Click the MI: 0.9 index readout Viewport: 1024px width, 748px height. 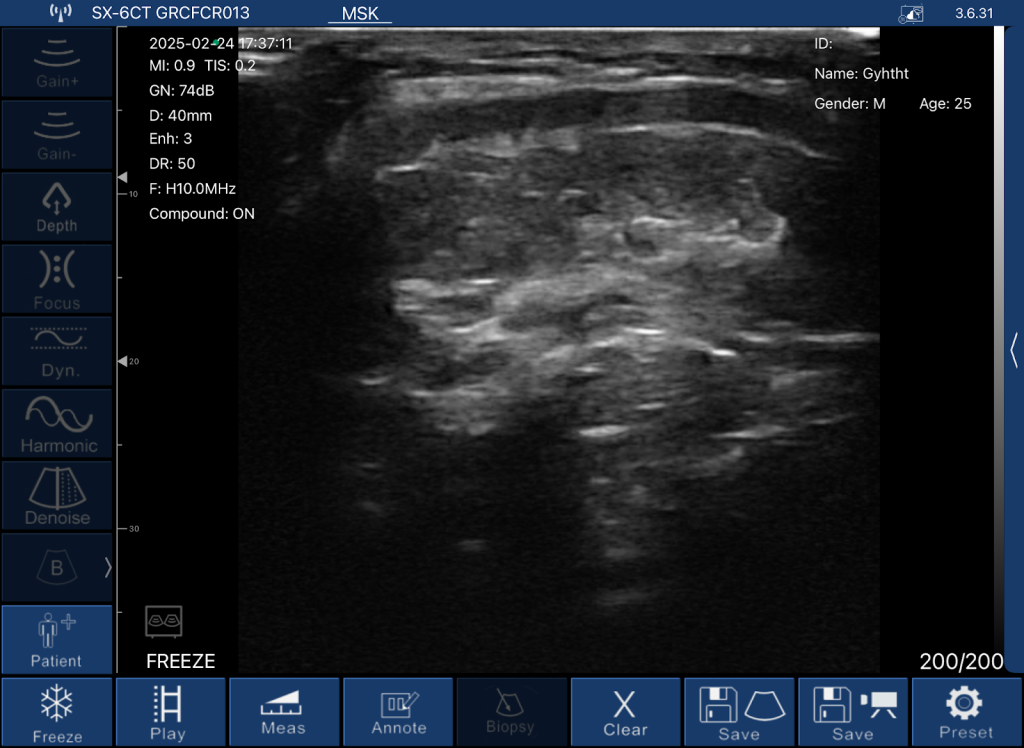(172, 65)
